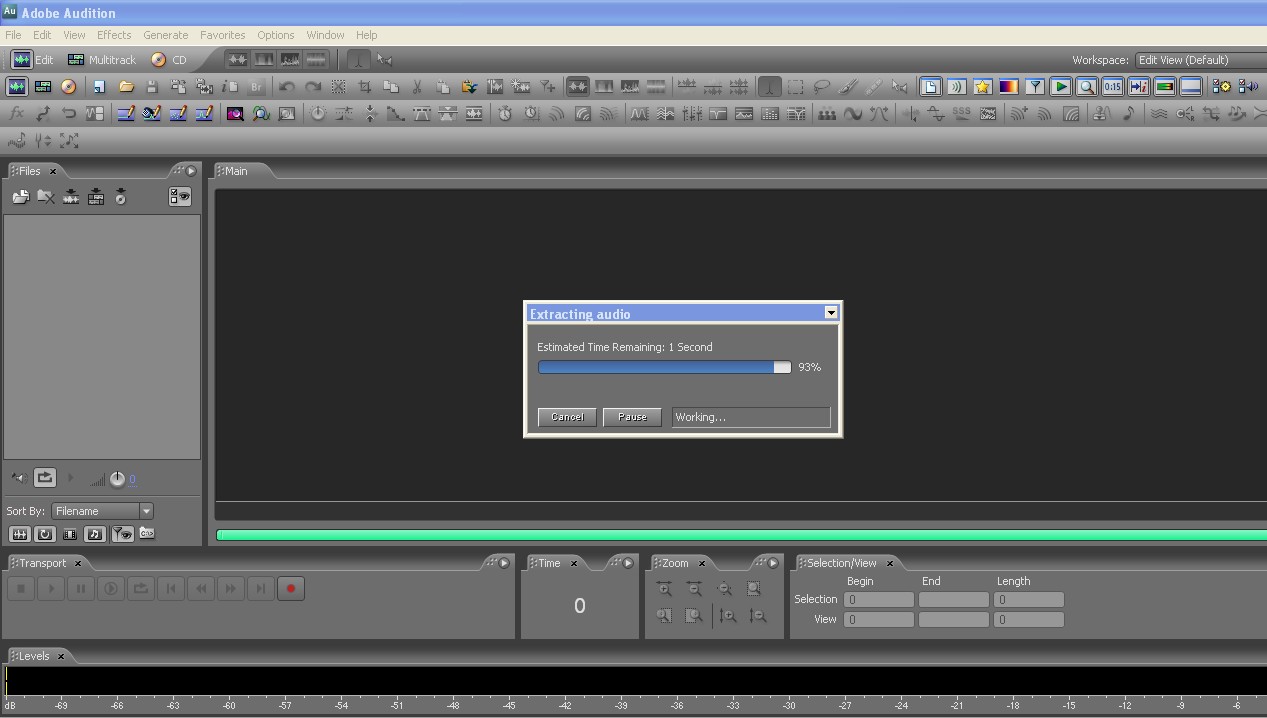Click the Import File icon in Files panel

(20, 197)
